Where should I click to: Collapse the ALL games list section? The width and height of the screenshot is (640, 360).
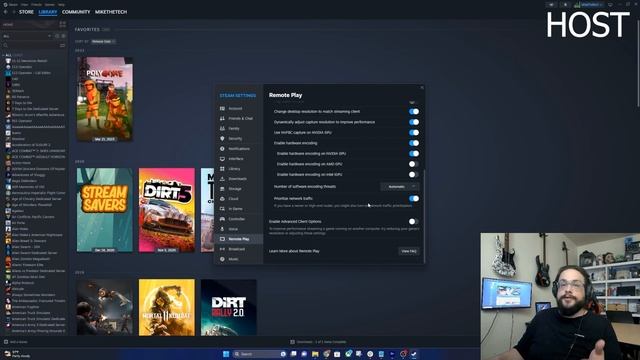pos(3,55)
